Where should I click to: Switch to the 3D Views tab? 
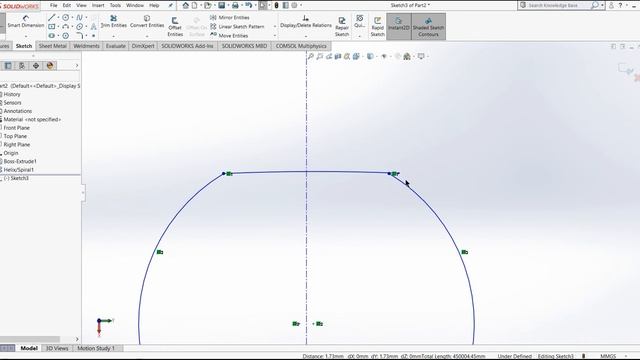(57, 348)
